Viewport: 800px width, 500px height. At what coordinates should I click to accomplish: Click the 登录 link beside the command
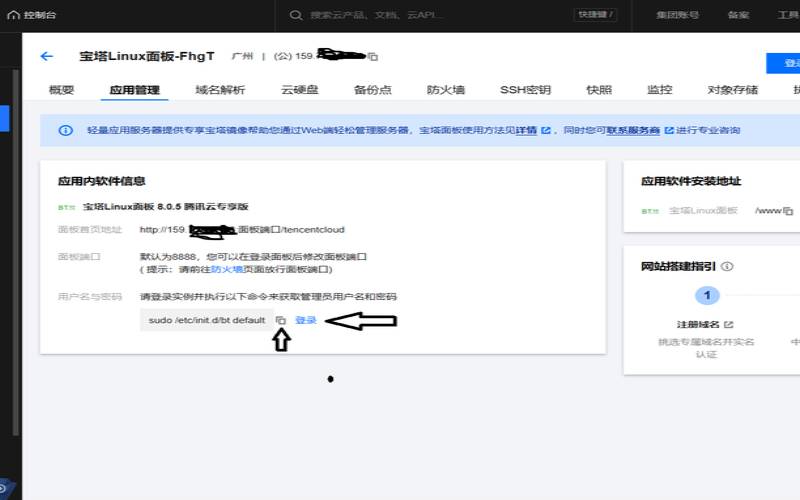coord(306,320)
